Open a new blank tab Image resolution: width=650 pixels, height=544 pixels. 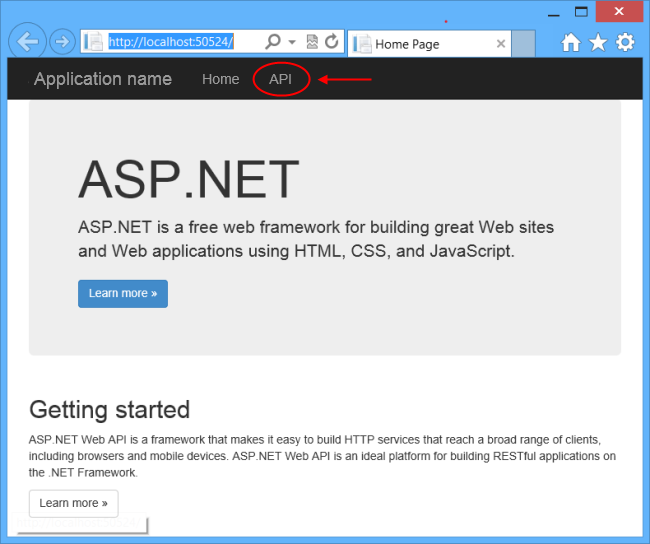point(523,44)
